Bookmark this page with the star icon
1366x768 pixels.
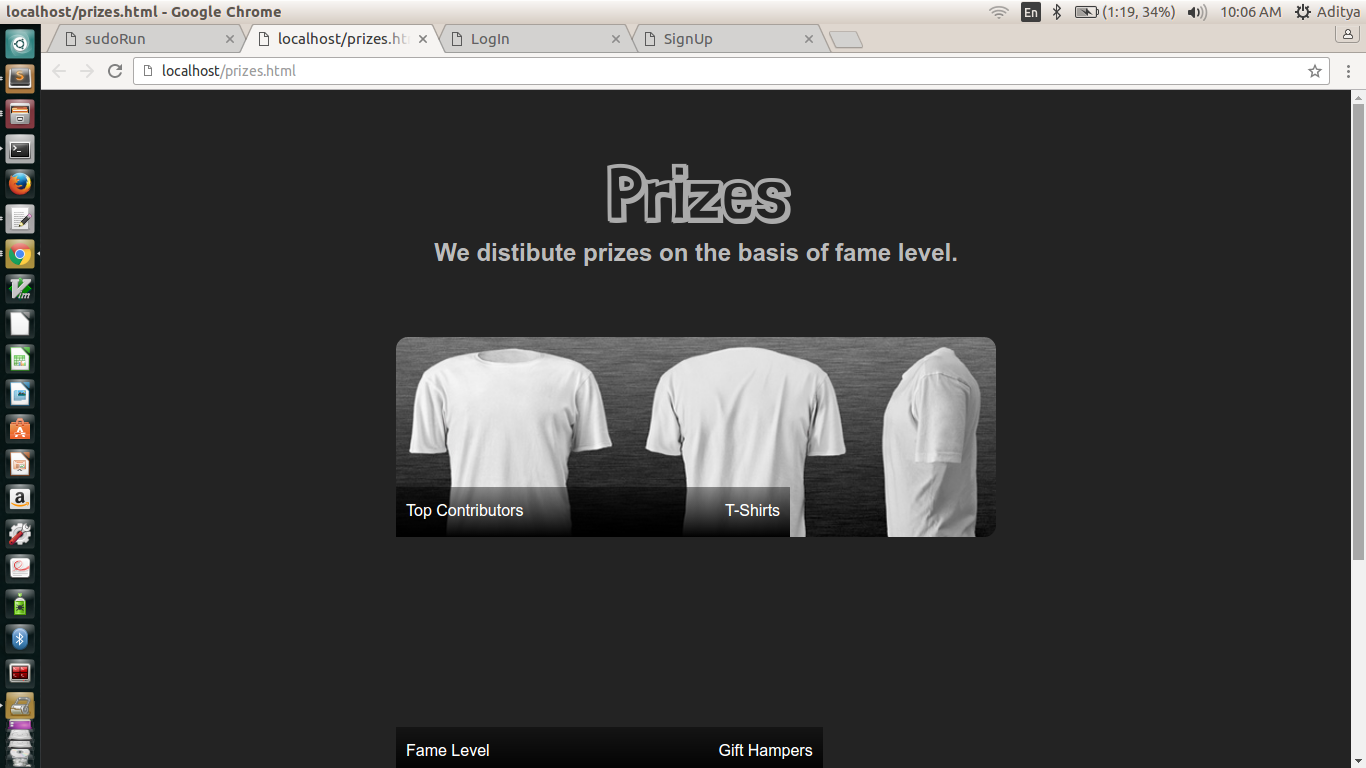click(1315, 71)
